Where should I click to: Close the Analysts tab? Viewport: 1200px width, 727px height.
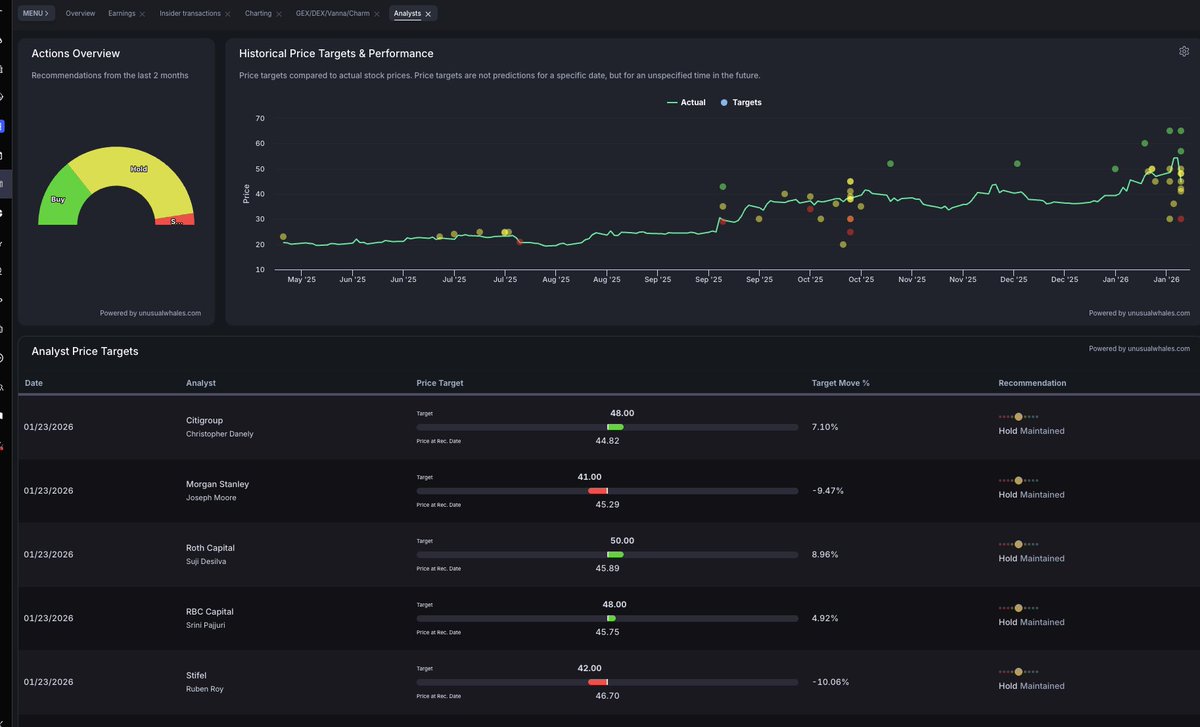tap(428, 14)
